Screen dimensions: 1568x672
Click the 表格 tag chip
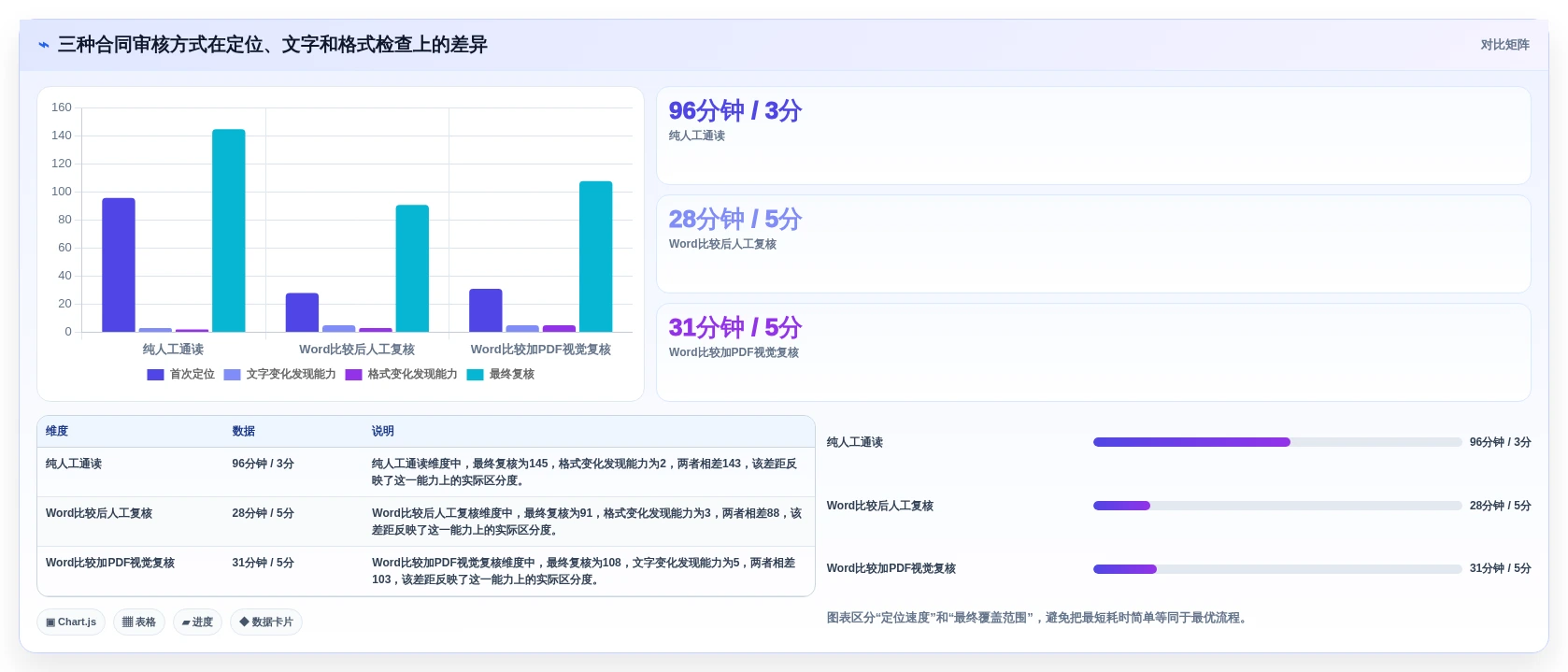point(139,622)
